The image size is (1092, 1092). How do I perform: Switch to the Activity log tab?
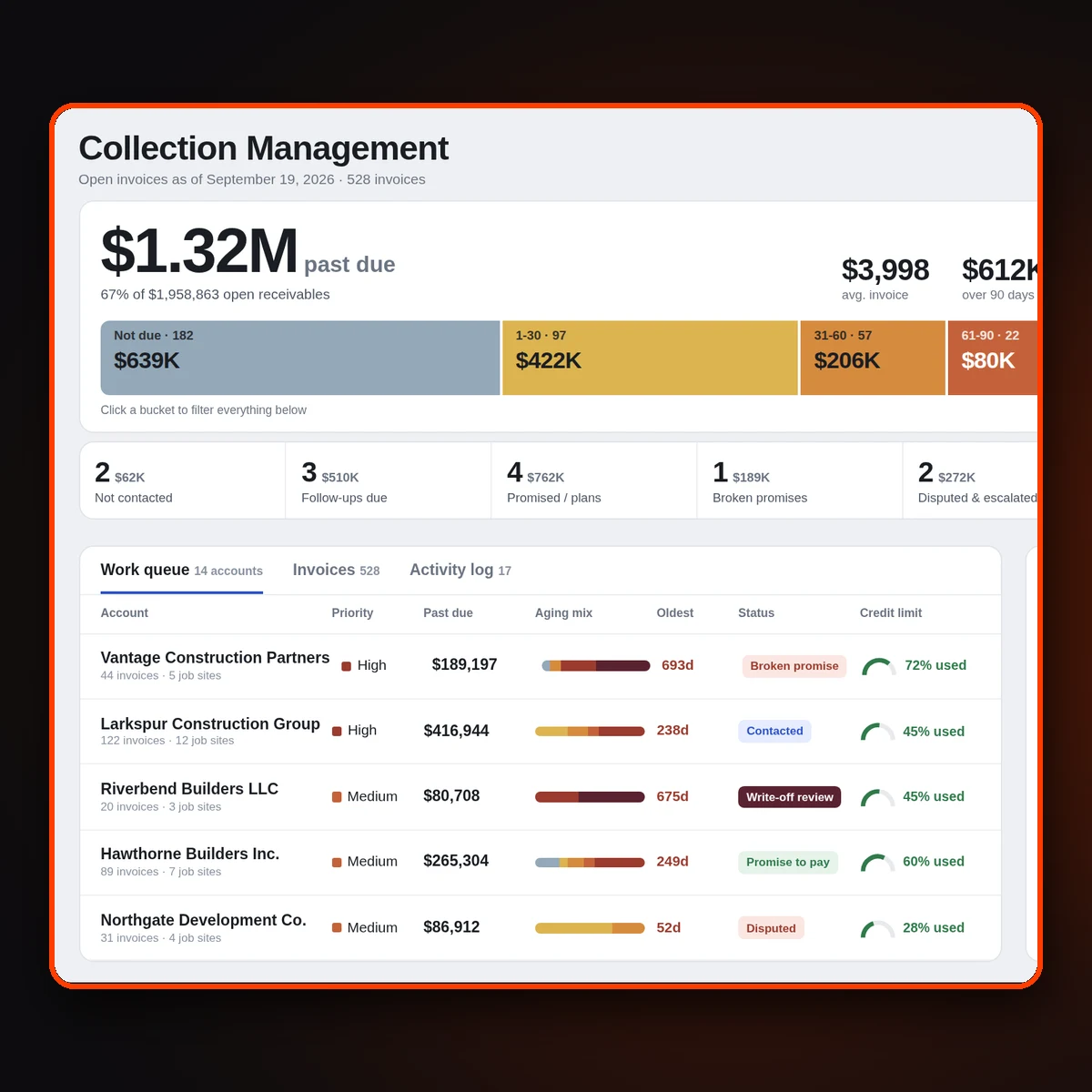click(x=460, y=571)
